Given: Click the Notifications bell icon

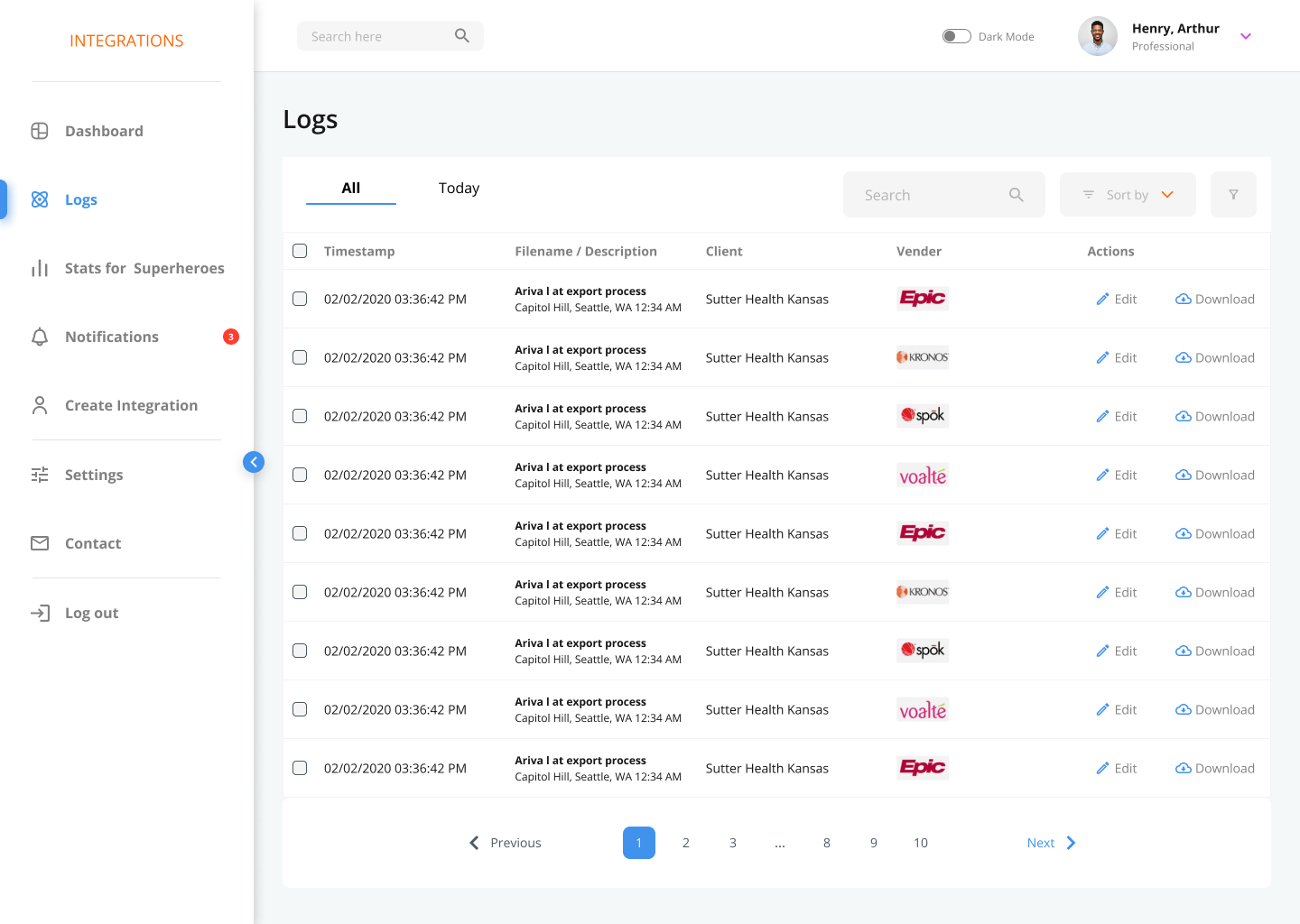Looking at the screenshot, I should (x=40, y=337).
